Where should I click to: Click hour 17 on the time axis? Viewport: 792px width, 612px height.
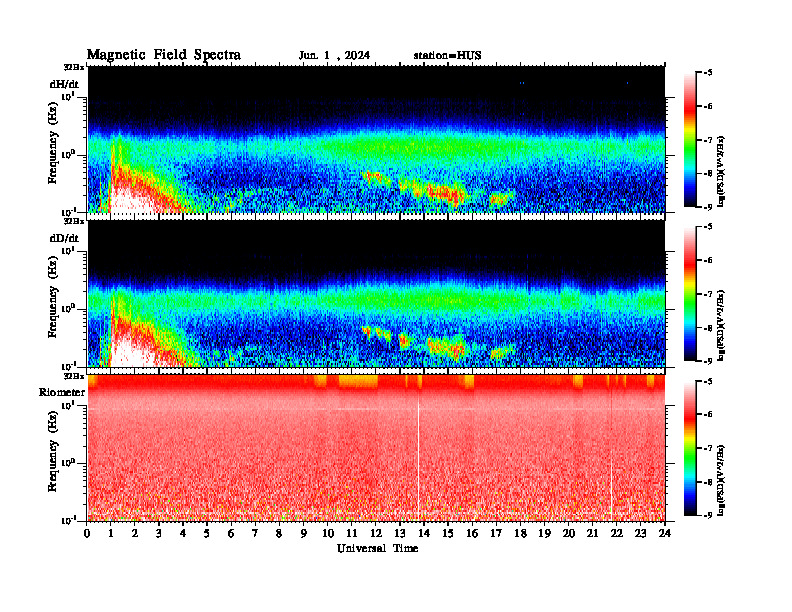[496, 533]
